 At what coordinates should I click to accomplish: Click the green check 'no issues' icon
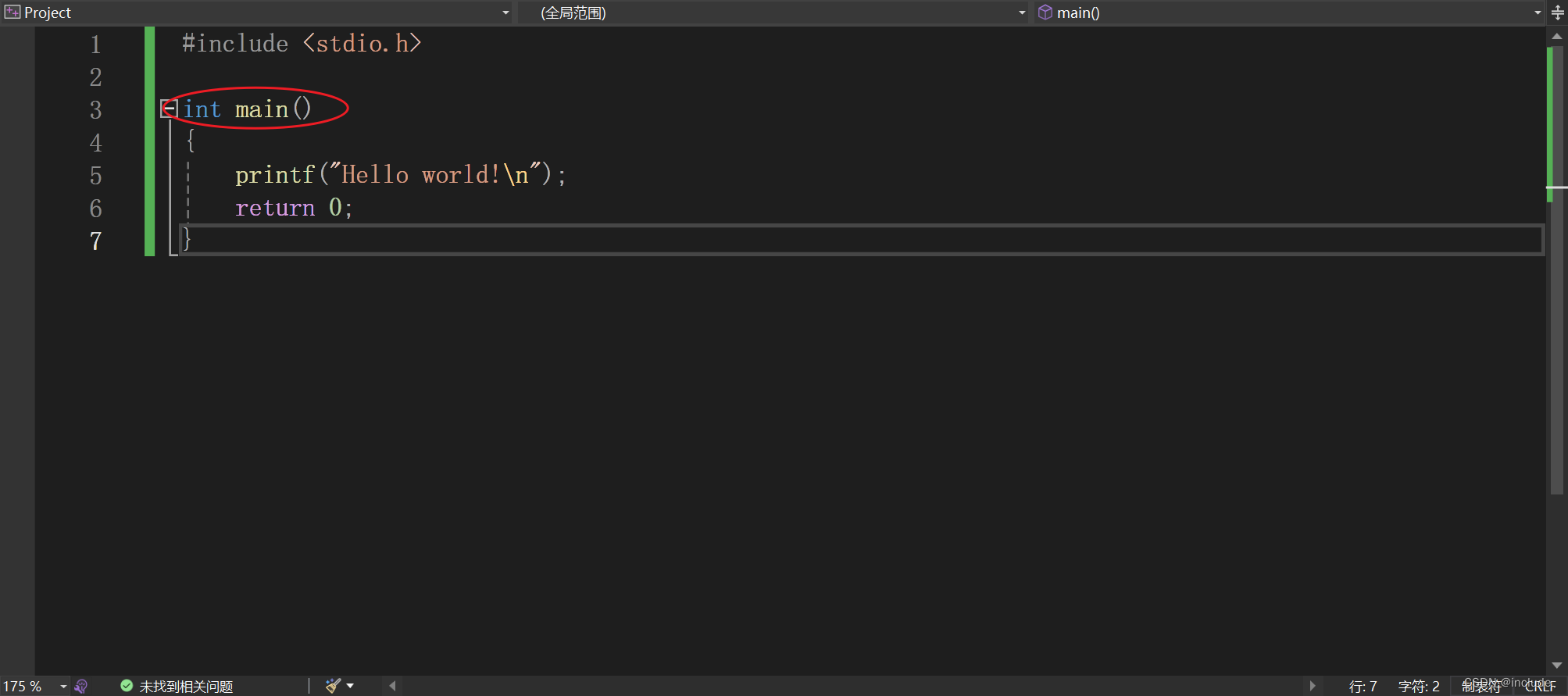[x=127, y=685]
